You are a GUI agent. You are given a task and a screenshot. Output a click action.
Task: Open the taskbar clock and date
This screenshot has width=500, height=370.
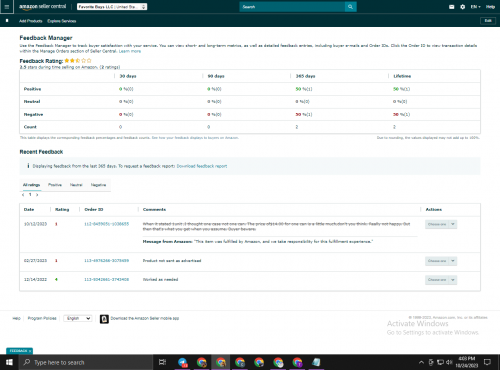pos(467,362)
